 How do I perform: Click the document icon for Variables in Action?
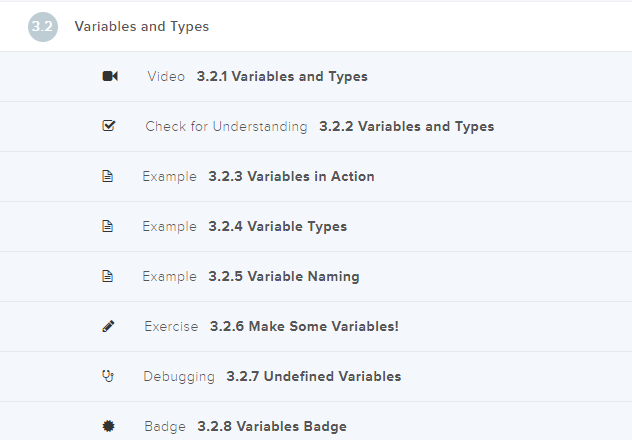coord(108,177)
